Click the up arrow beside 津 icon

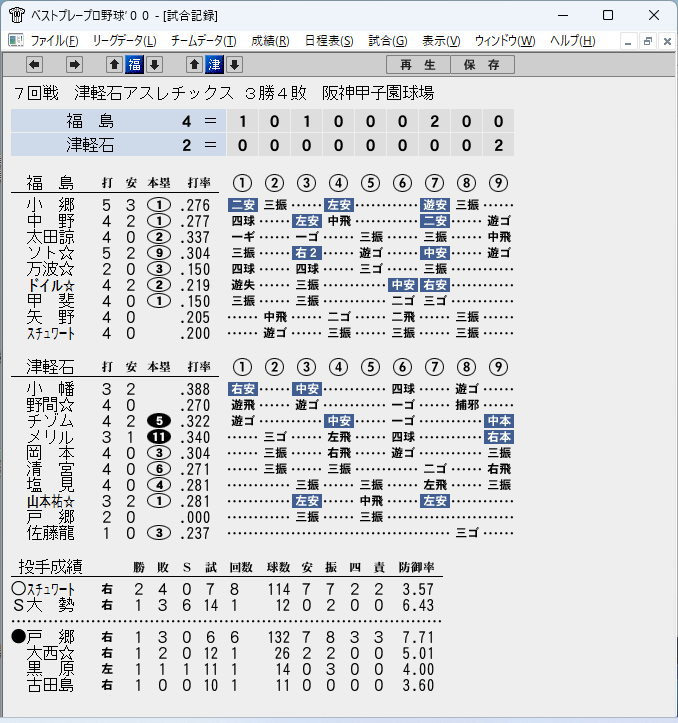click(194, 65)
